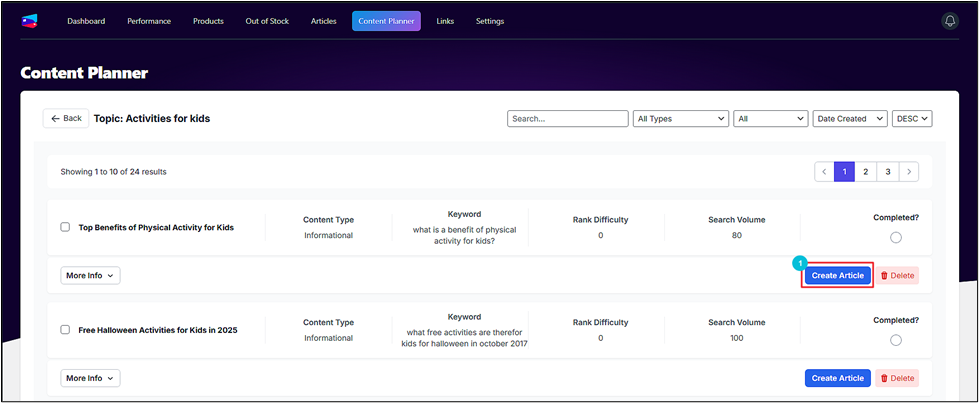979x403 pixels.
Task: Delete the Free Halloween Activities item
Action: click(x=897, y=378)
